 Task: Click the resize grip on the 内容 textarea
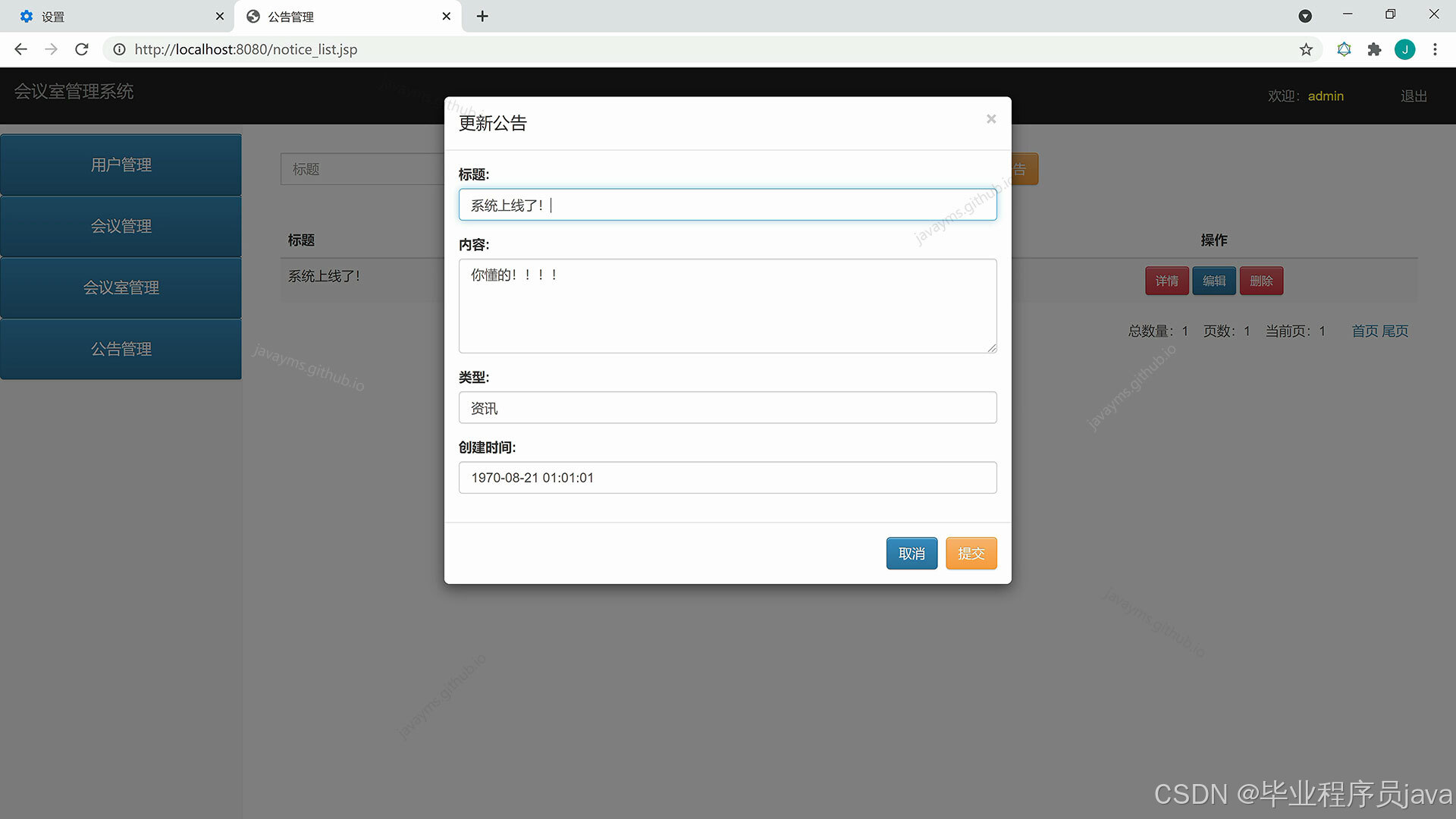point(992,348)
